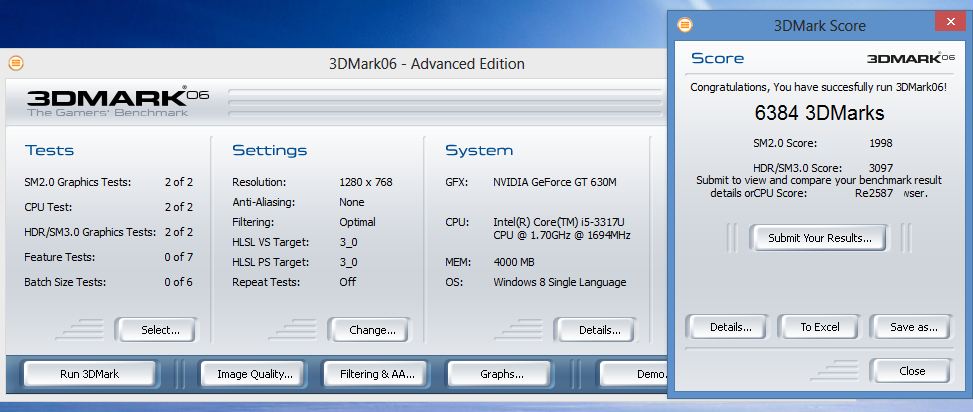Viewport: 973px width, 412px height.
Task: Click the Change... settings button
Action: (x=372, y=330)
